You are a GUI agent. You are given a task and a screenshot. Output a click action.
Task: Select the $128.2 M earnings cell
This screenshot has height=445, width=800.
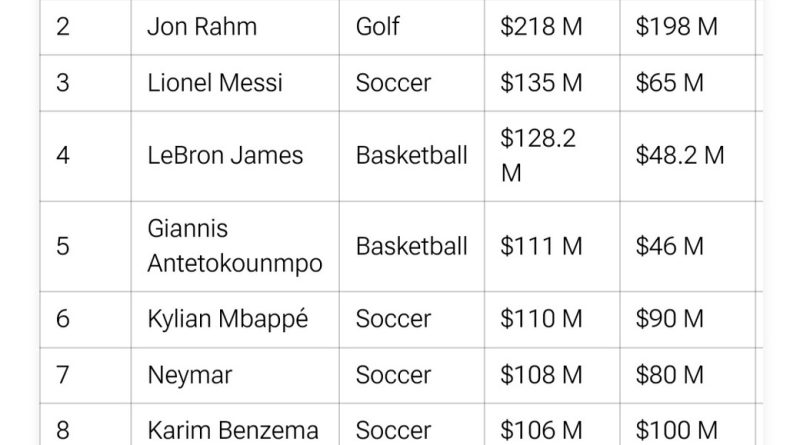pyautogui.click(x=539, y=155)
